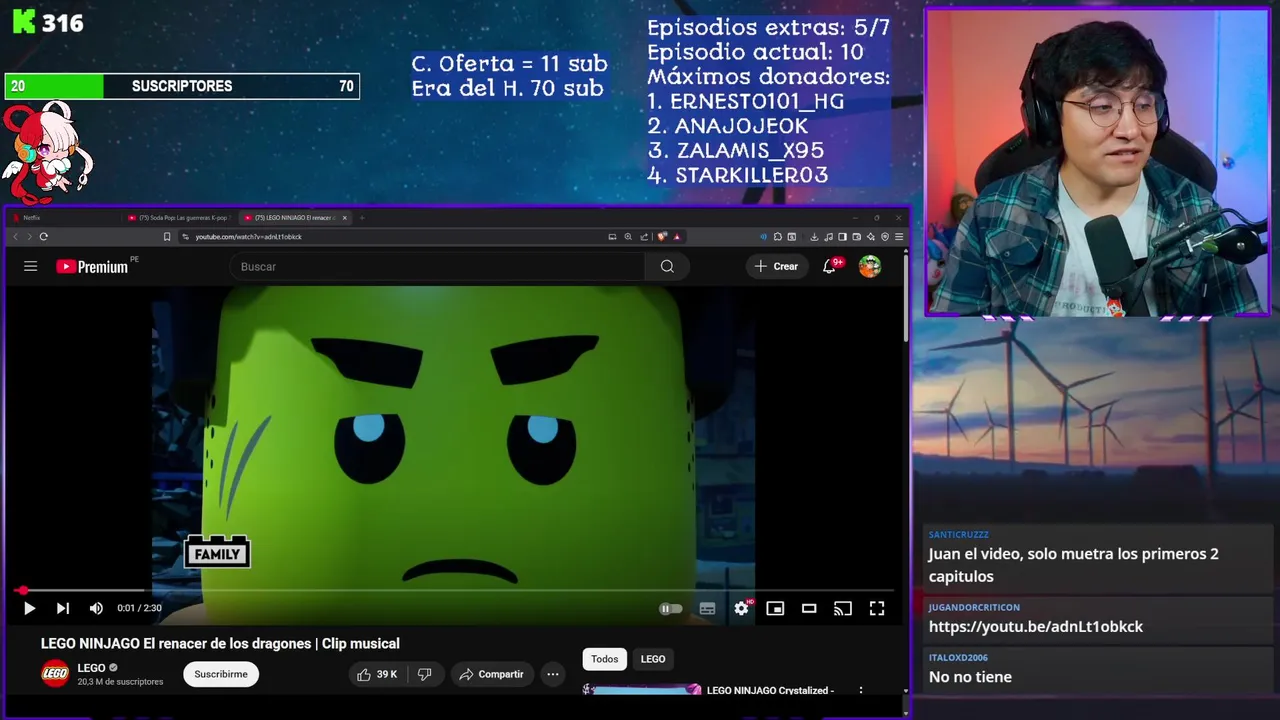Switch to theater mode
The image size is (1280, 720).
pyautogui.click(x=809, y=608)
